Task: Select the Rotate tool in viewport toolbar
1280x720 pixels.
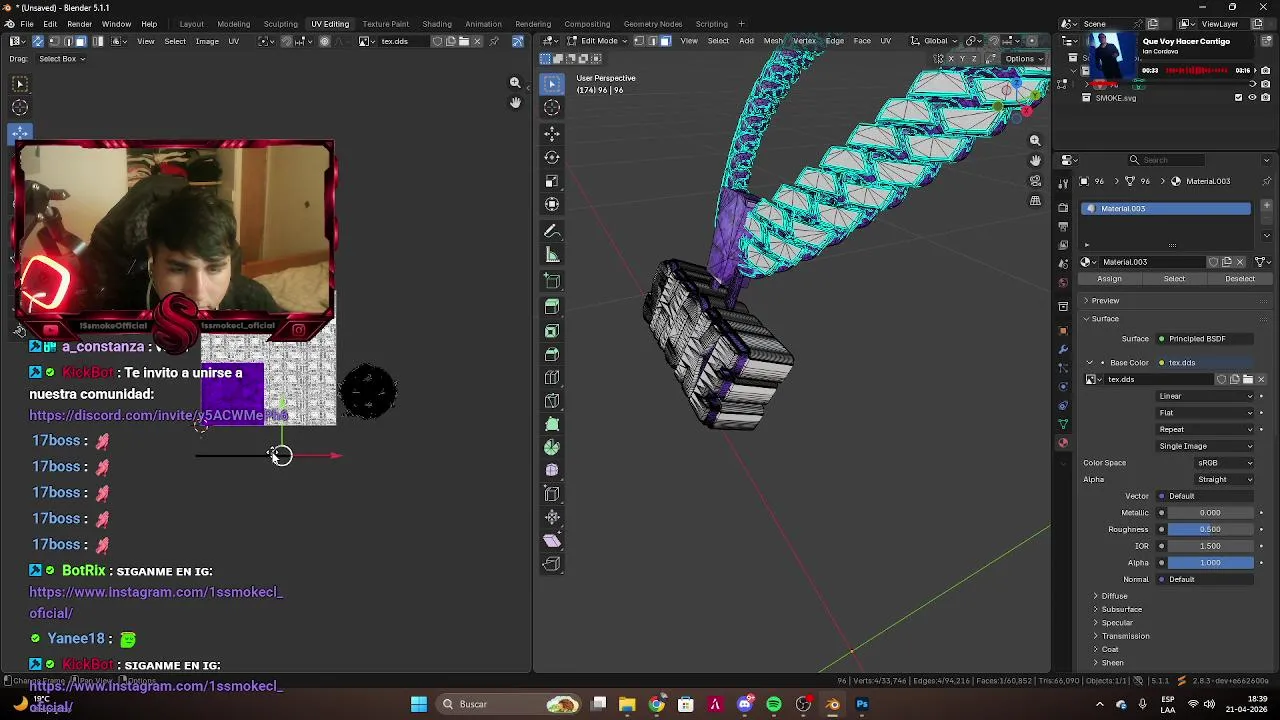Action: (x=552, y=157)
